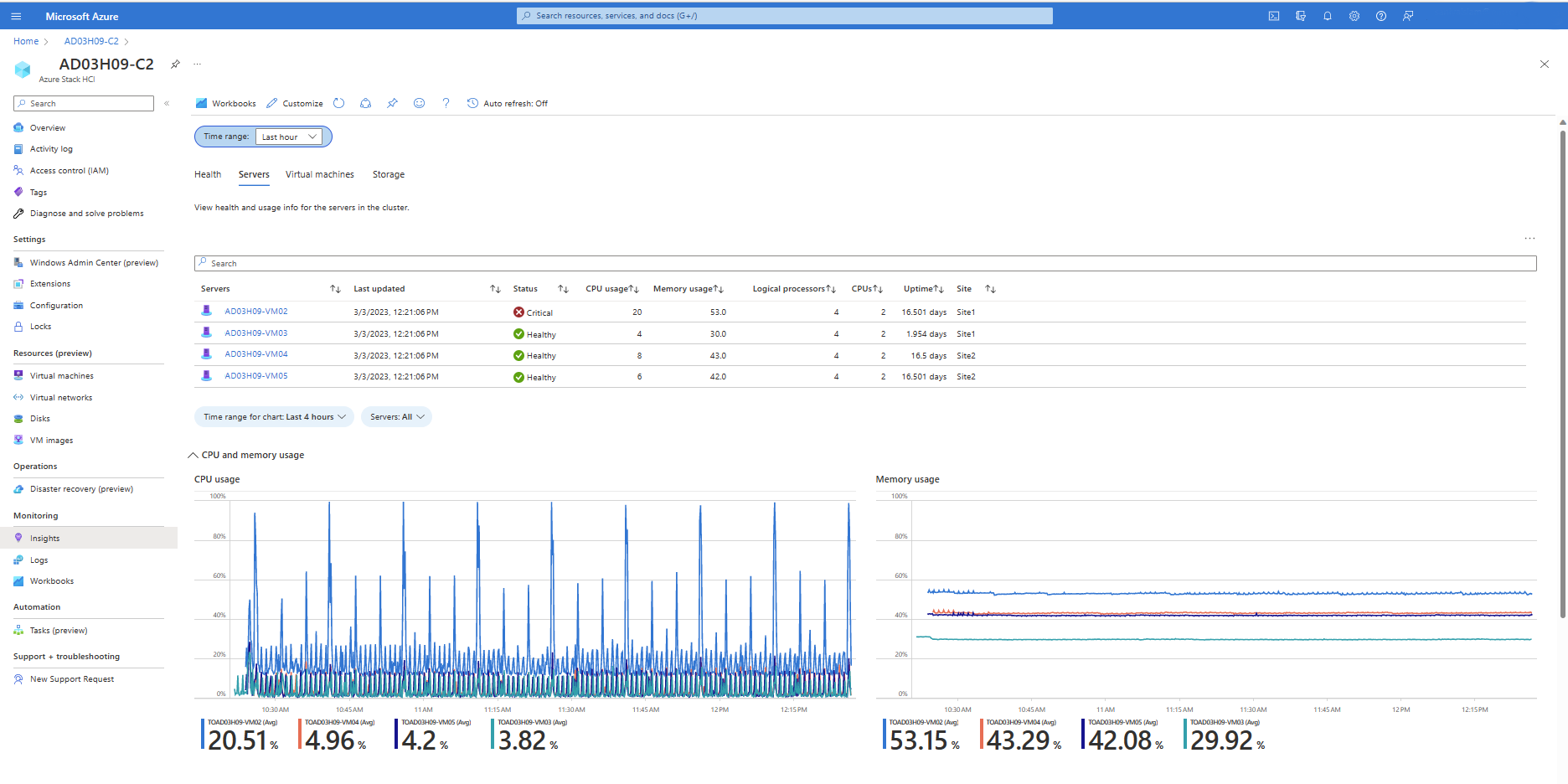Sort table by the Status column
The width and height of the screenshot is (1568, 784).
[563, 289]
